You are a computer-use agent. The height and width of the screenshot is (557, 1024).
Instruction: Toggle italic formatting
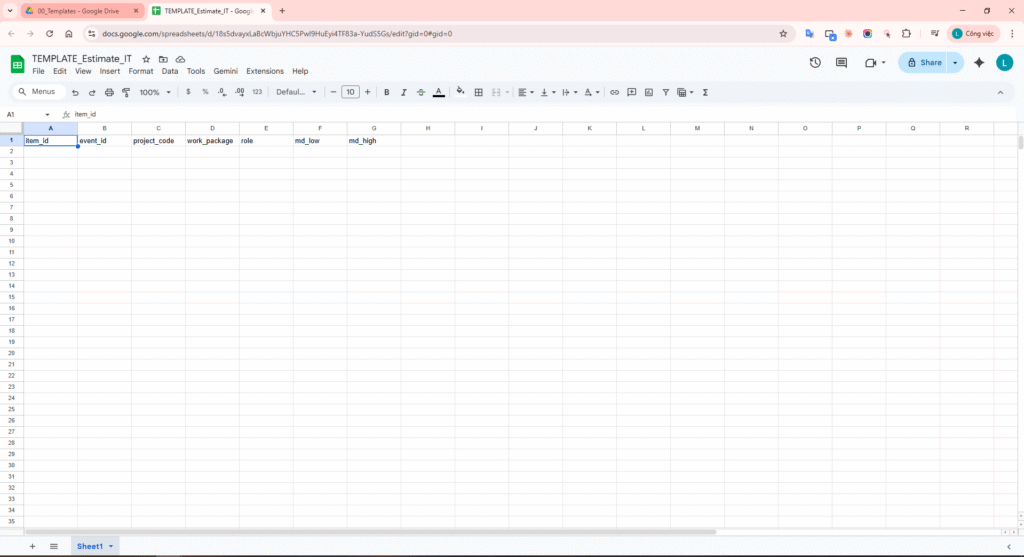[x=403, y=92]
